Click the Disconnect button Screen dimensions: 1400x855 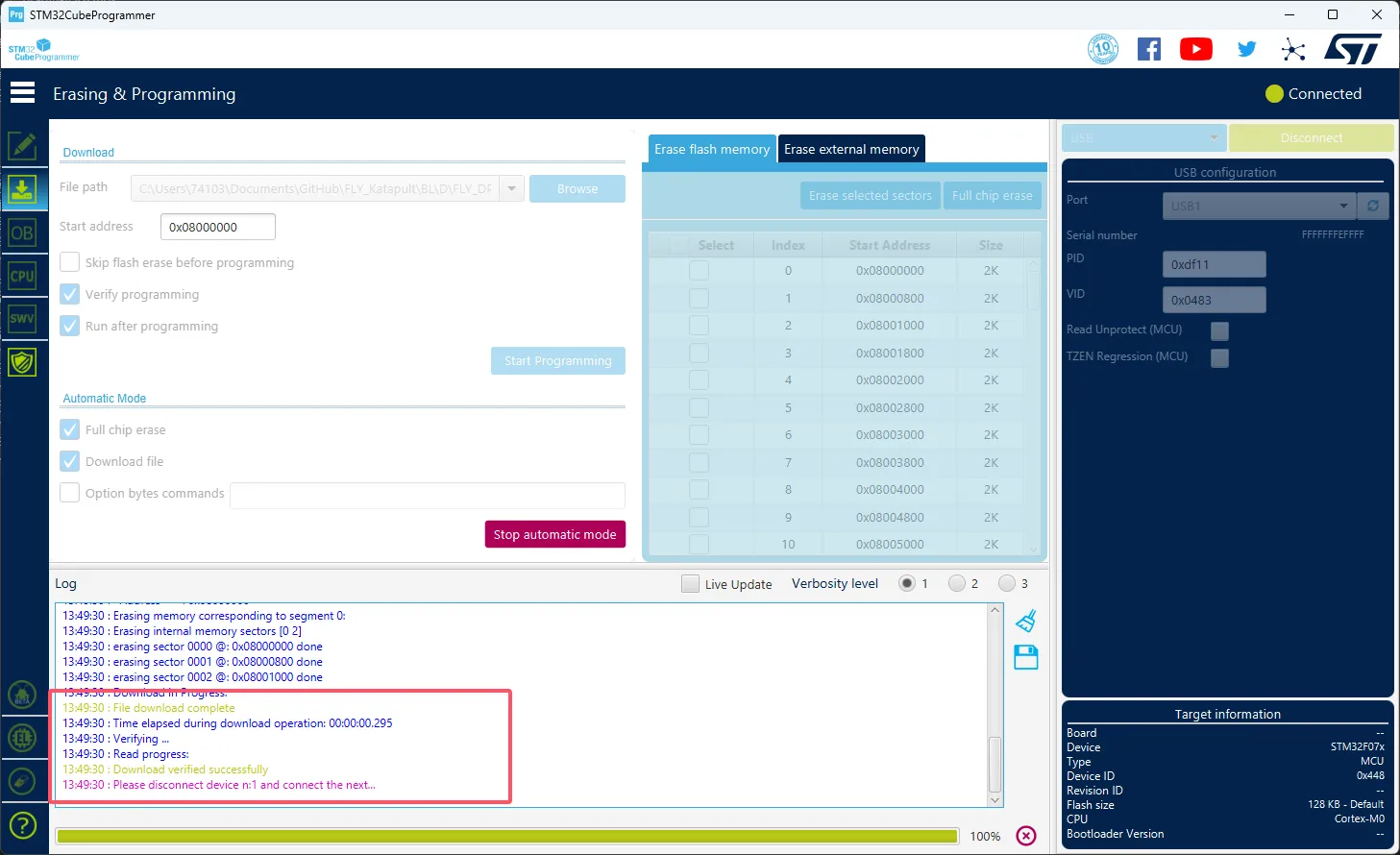point(1311,138)
